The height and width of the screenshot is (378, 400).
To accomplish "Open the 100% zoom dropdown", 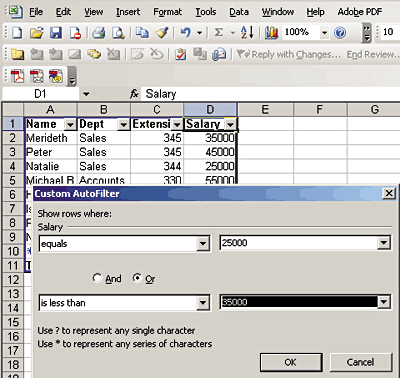I will [x=324, y=33].
